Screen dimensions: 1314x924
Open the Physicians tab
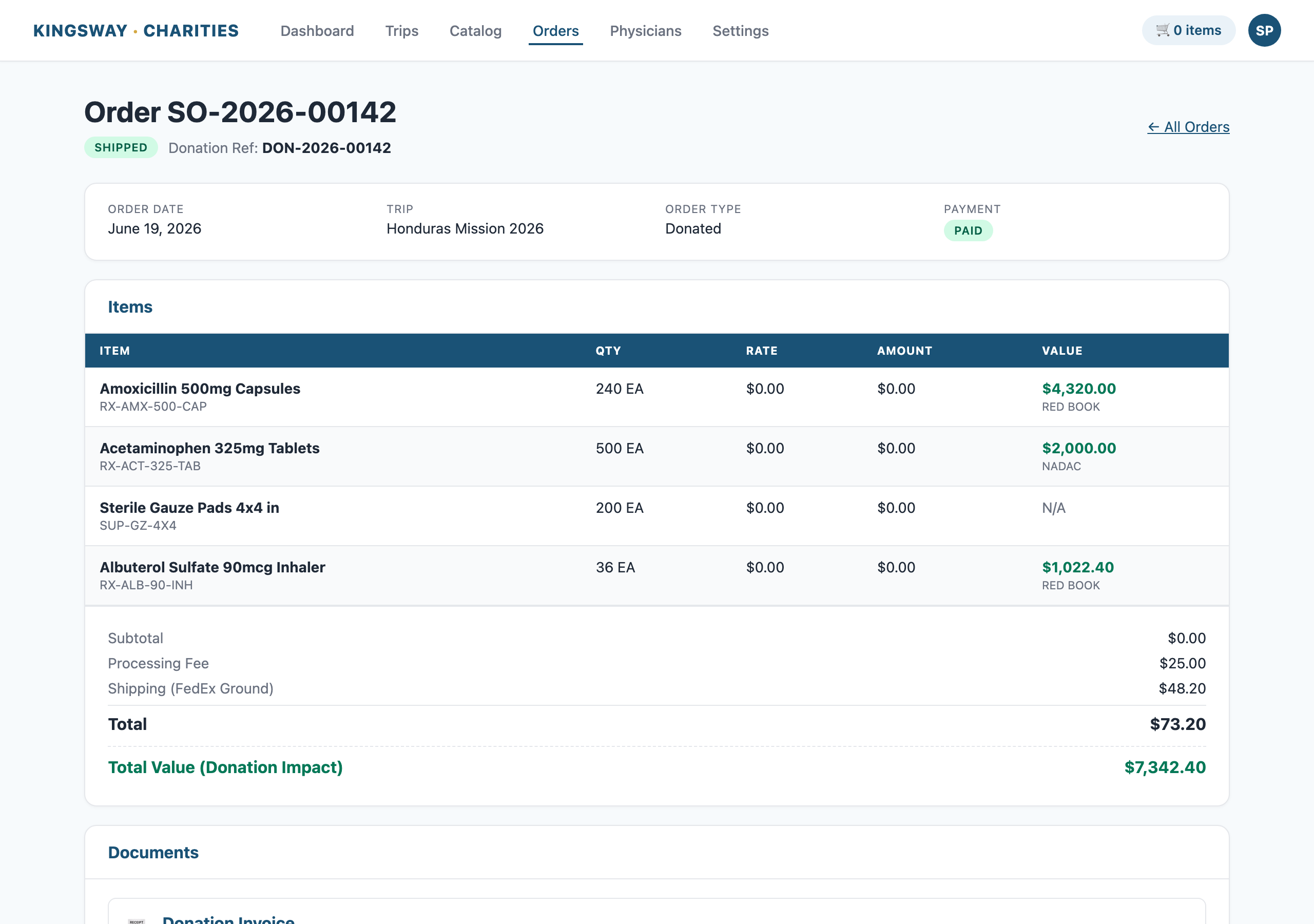646,31
